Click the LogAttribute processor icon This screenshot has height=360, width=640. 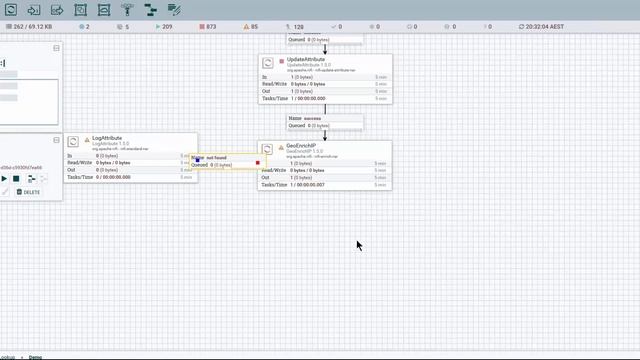[73, 142]
